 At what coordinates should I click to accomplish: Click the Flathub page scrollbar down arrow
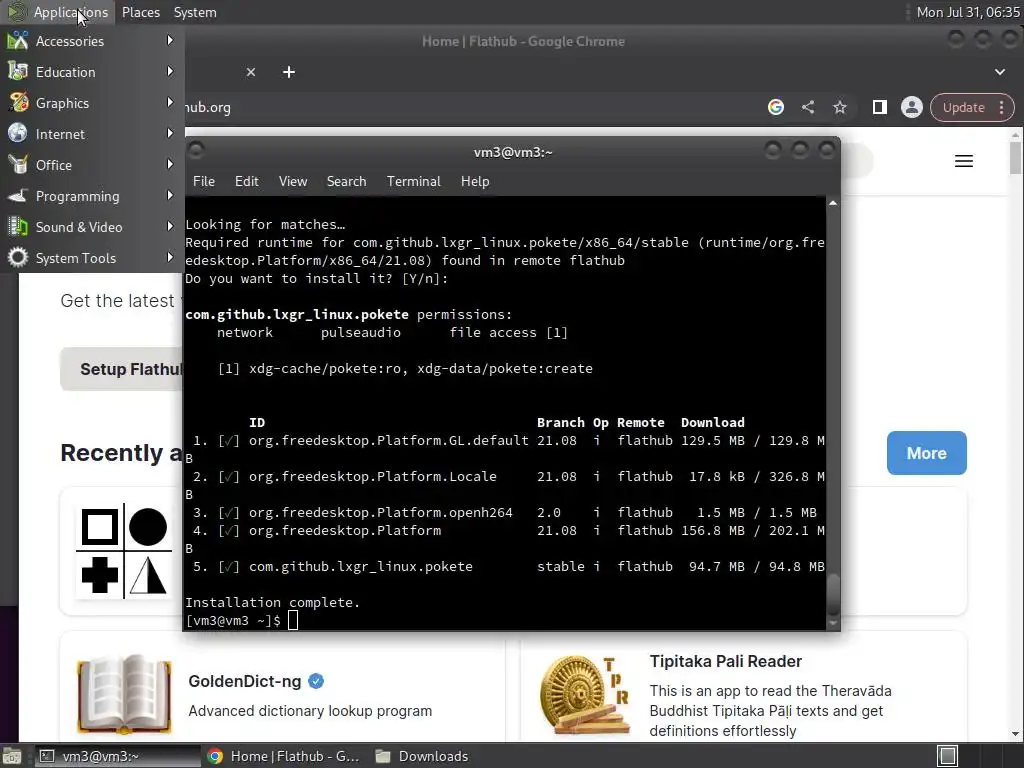(1015, 734)
